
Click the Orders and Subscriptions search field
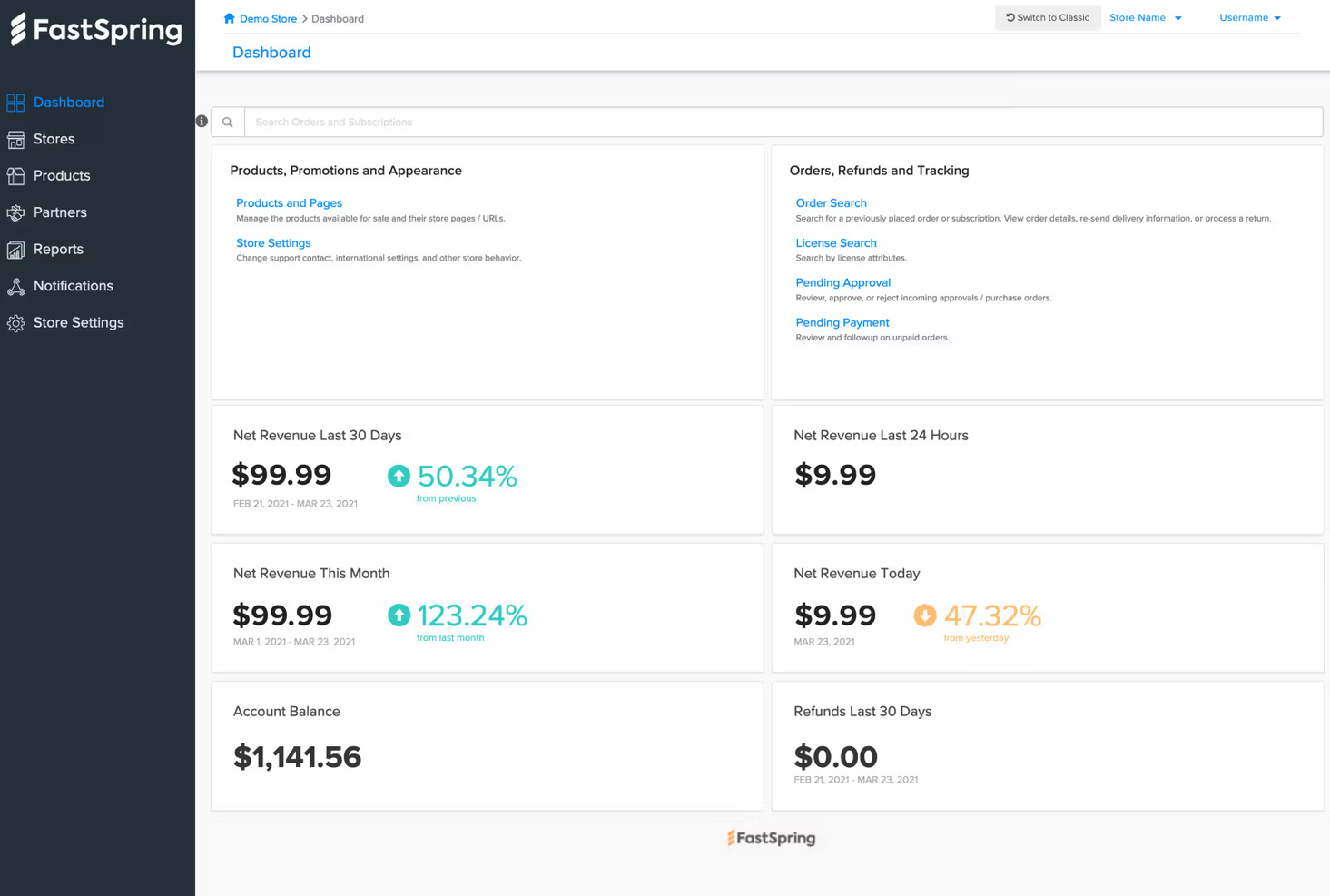pyautogui.click(x=635, y=121)
